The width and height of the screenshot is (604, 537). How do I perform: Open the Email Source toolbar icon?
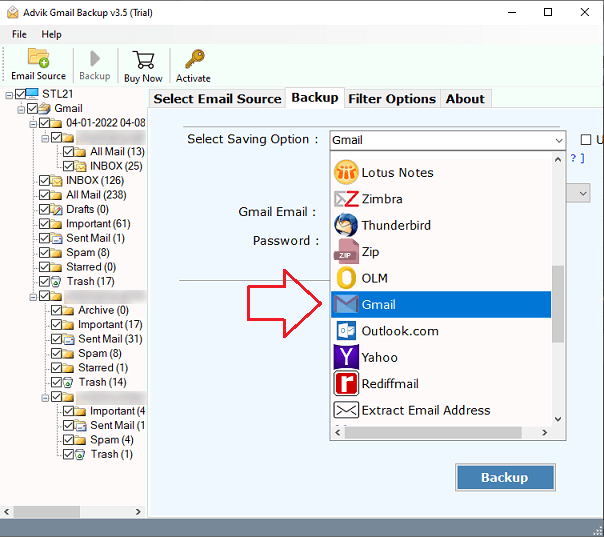38,58
